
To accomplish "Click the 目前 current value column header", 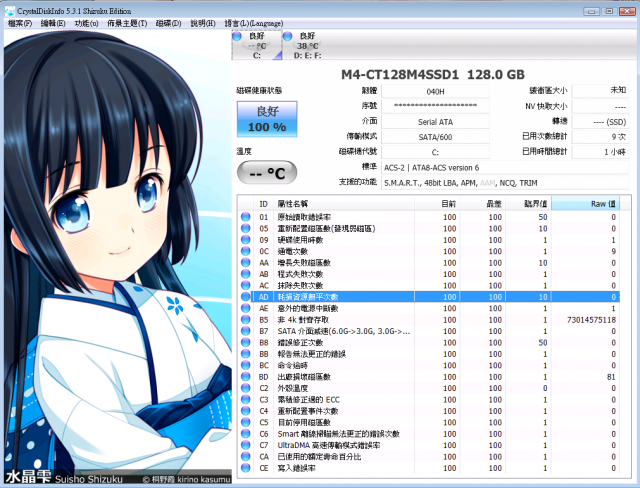I will 438,204.
